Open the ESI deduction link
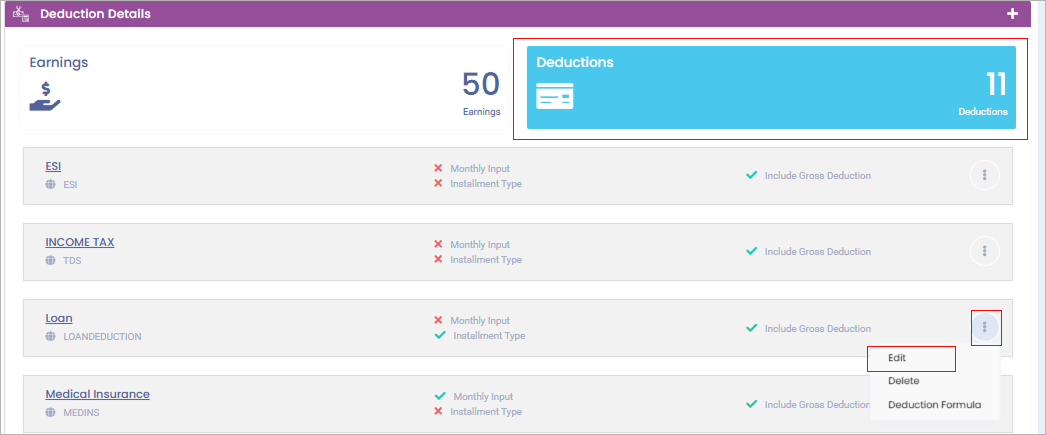 pyautogui.click(x=53, y=167)
